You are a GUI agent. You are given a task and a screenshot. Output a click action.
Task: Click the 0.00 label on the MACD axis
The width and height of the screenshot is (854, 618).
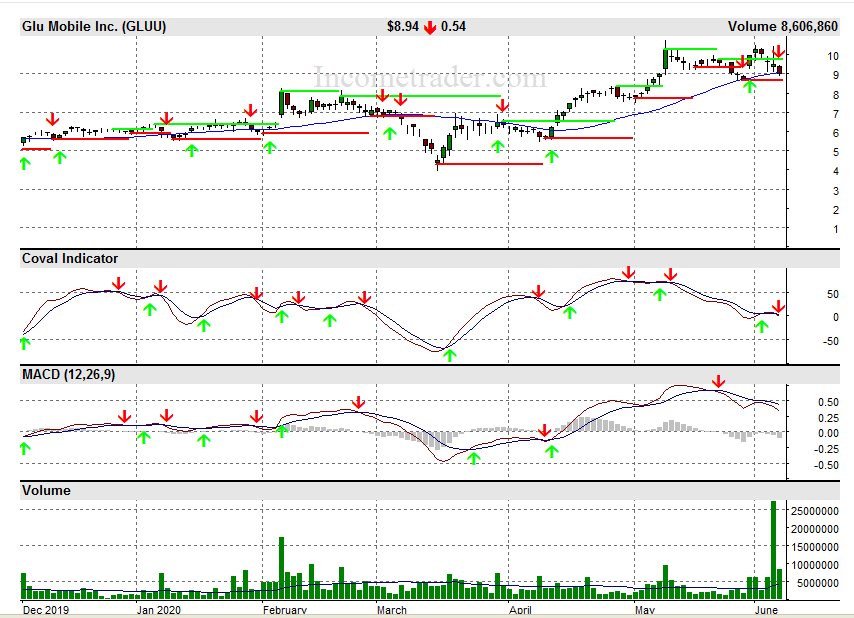[828, 433]
